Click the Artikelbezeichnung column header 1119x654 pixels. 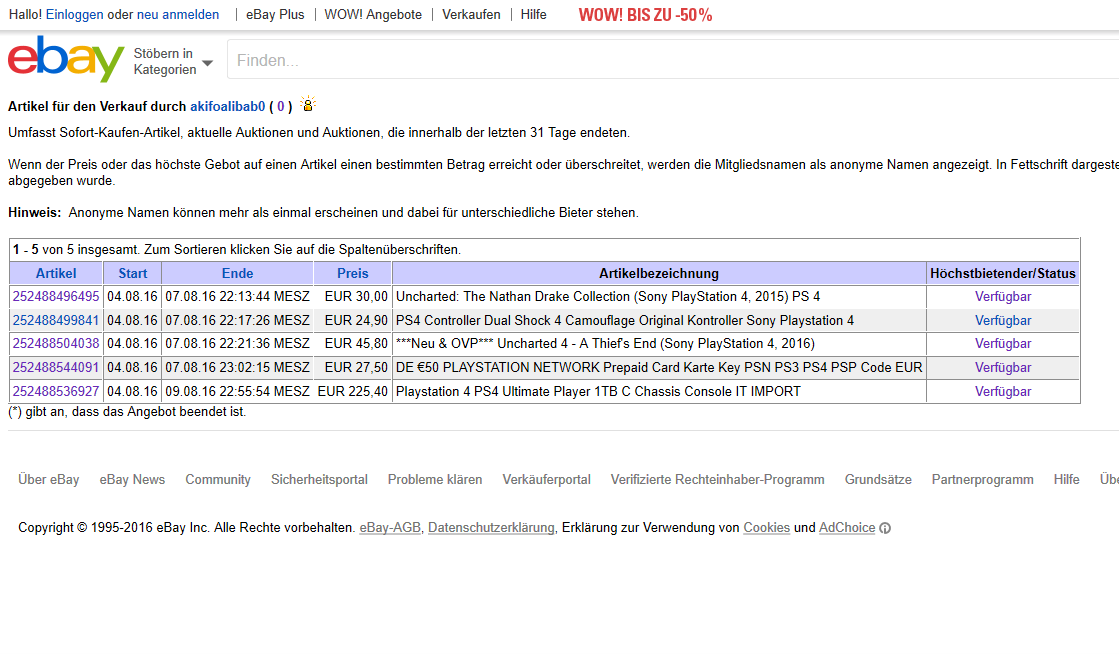(659, 273)
